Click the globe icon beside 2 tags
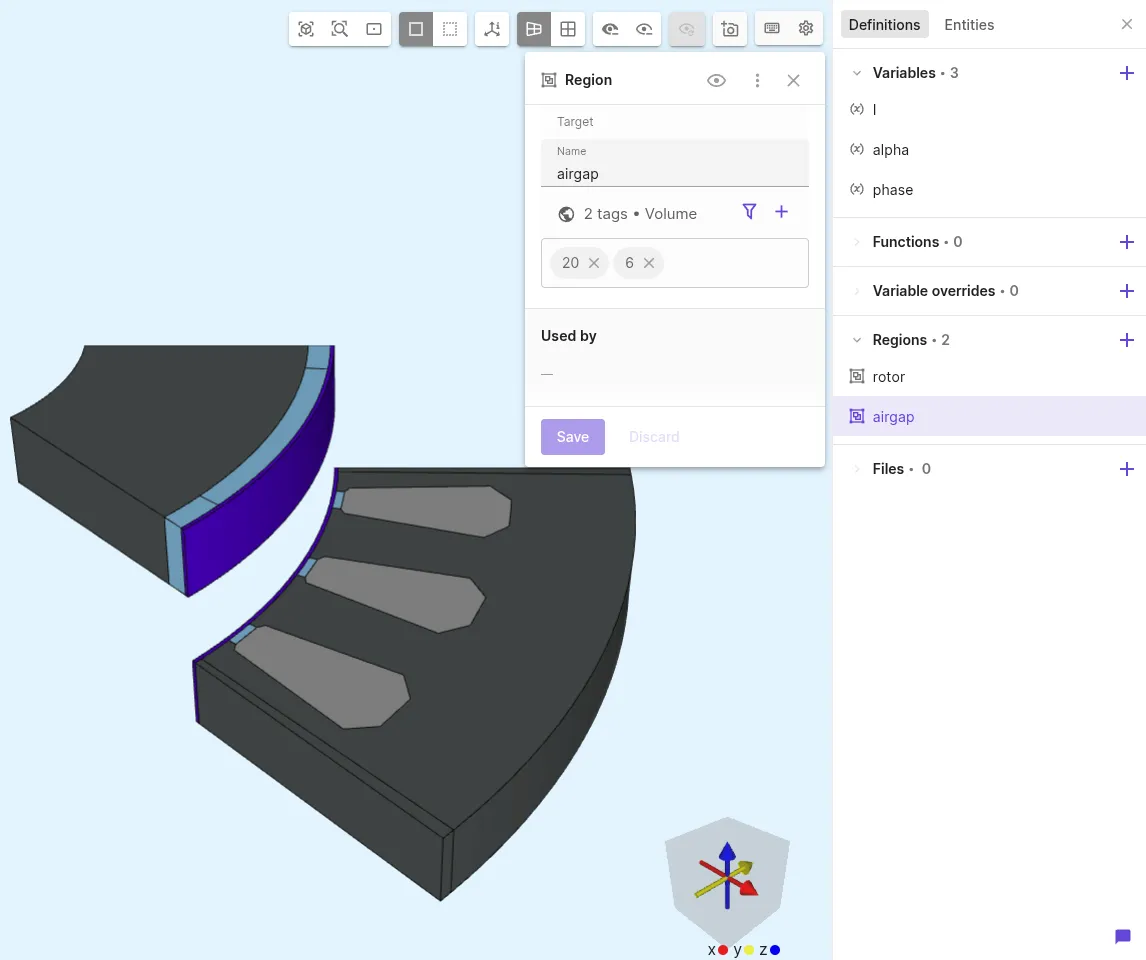1146x960 pixels. pos(566,214)
